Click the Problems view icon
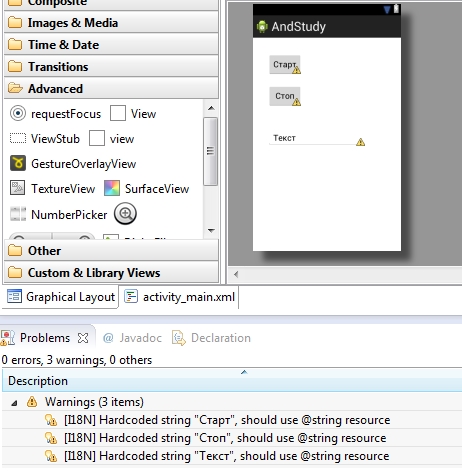The height and width of the screenshot is (472, 462). point(8,338)
